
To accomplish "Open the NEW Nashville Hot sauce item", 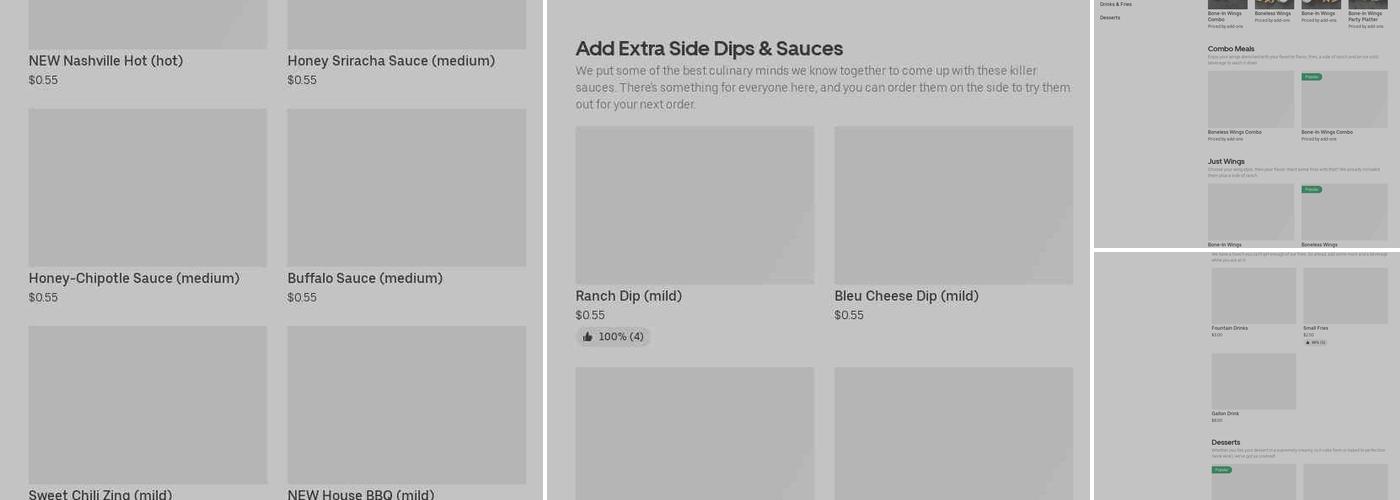I will click(106, 61).
